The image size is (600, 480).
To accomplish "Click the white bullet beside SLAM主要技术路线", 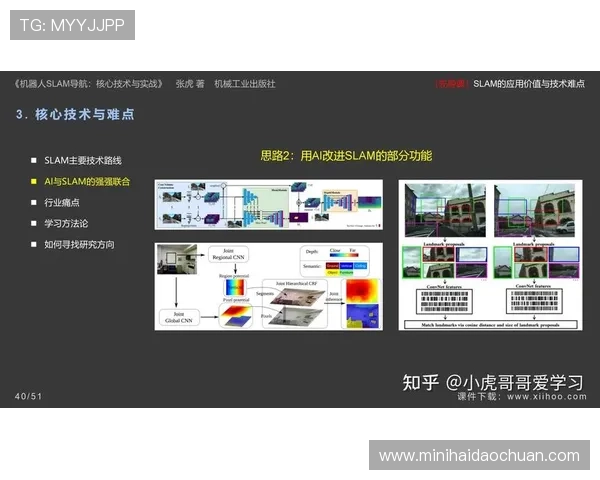I will pyautogui.click(x=34, y=160).
